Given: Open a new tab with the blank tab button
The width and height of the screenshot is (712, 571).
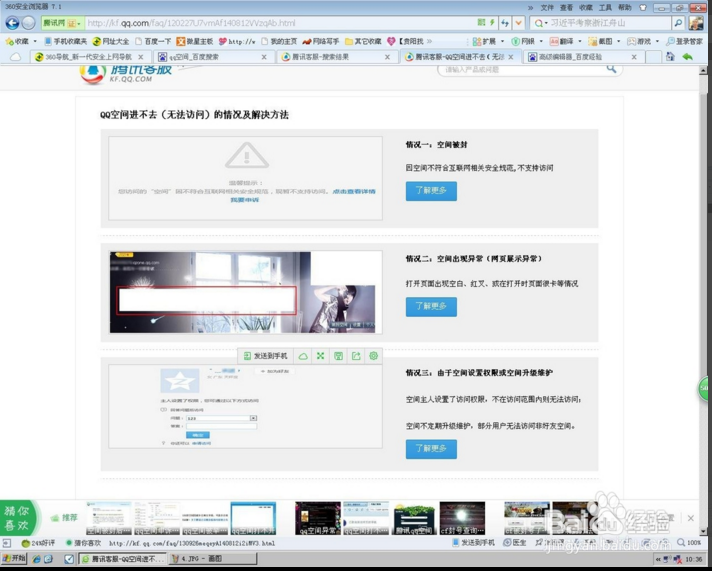Looking at the screenshot, I should click(653, 57).
